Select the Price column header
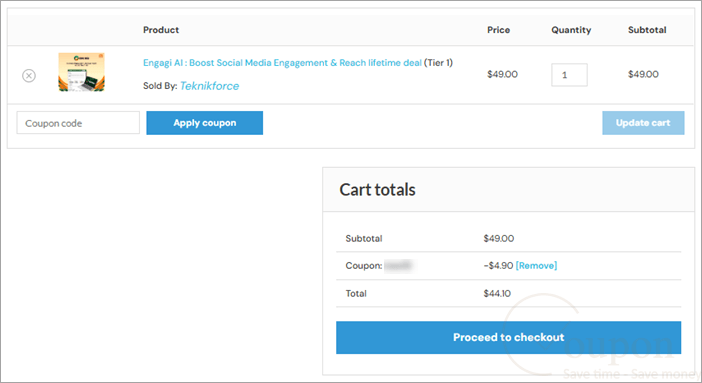This screenshot has width=702, height=383. click(498, 30)
